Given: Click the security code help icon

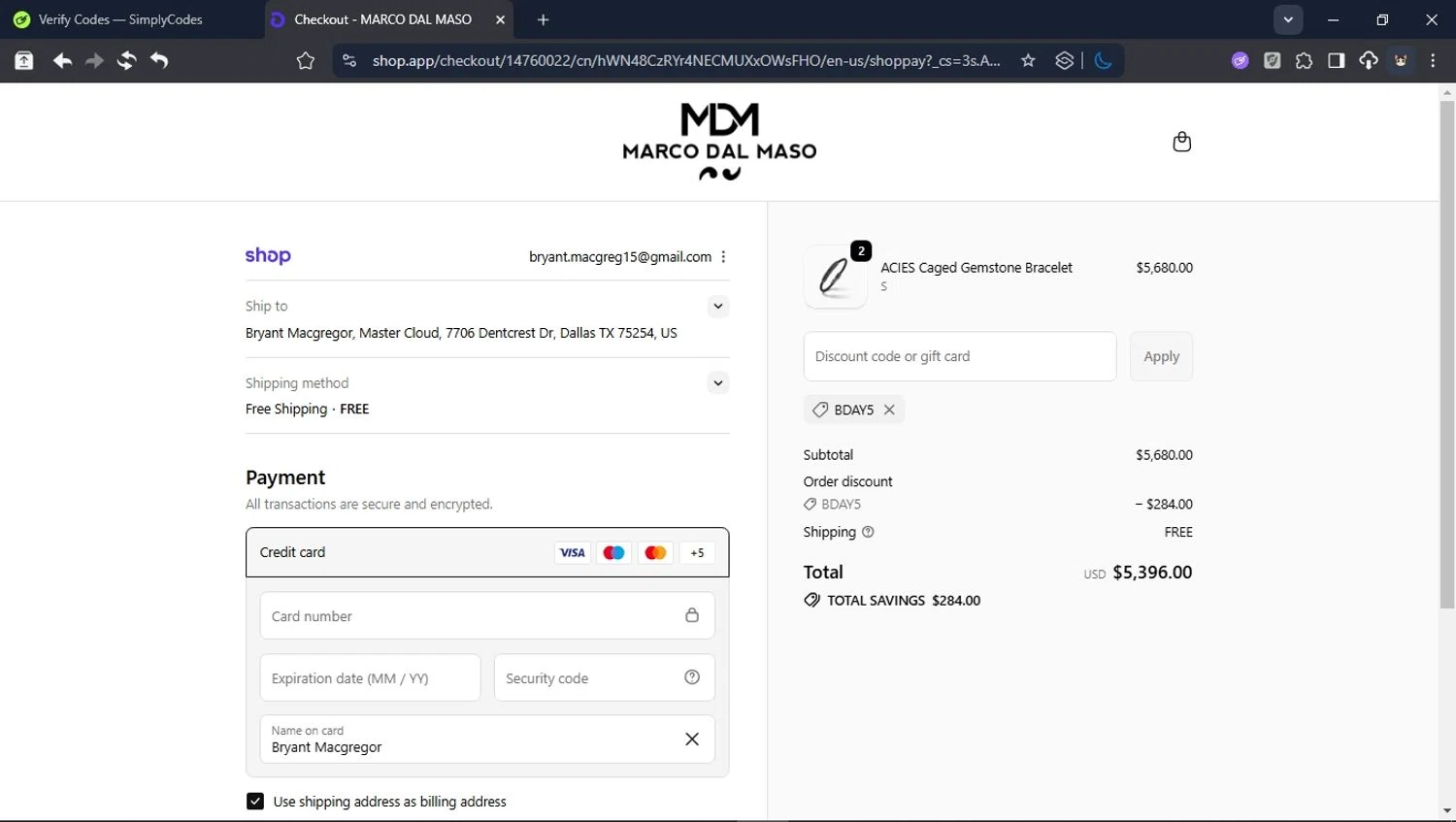Looking at the screenshot, I should click(692, 677).
